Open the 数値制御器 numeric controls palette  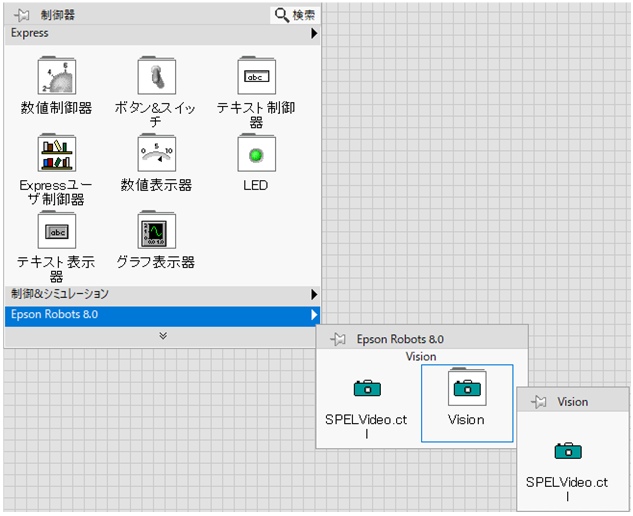56,76
